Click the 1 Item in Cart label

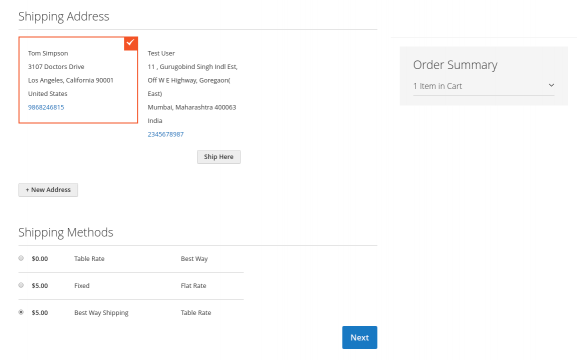click(438, 86)
